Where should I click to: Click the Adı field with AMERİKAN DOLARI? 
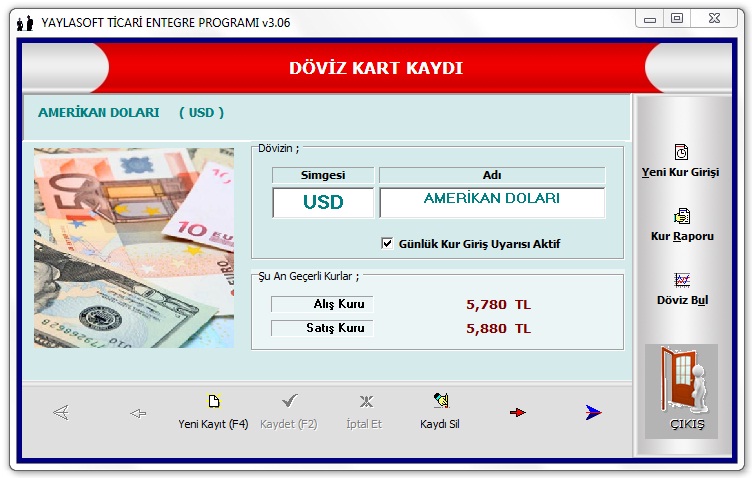click(492, 202)
